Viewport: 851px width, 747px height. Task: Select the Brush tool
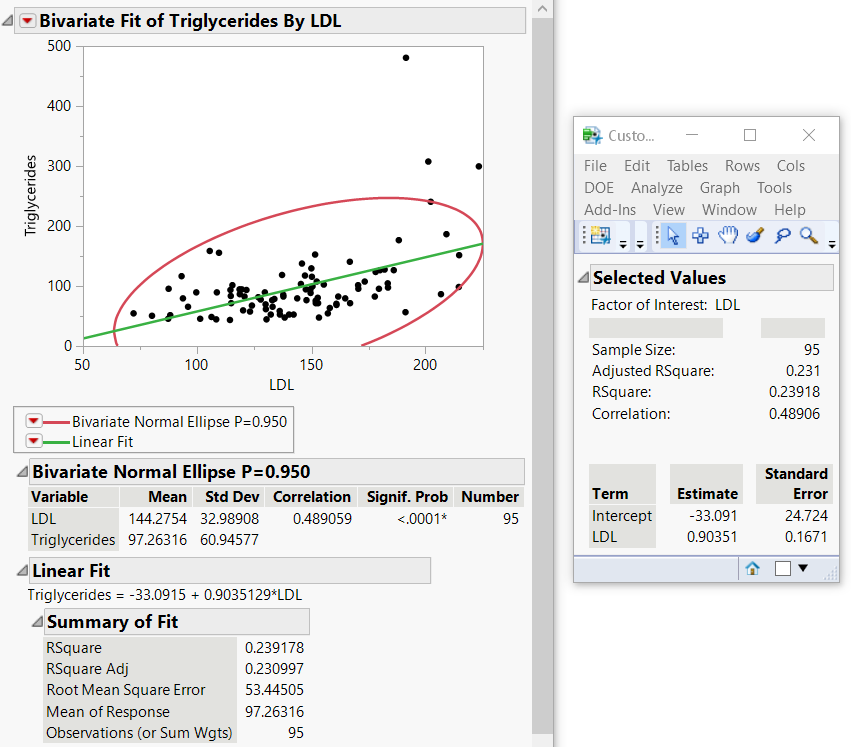click(x=753, y=235)
